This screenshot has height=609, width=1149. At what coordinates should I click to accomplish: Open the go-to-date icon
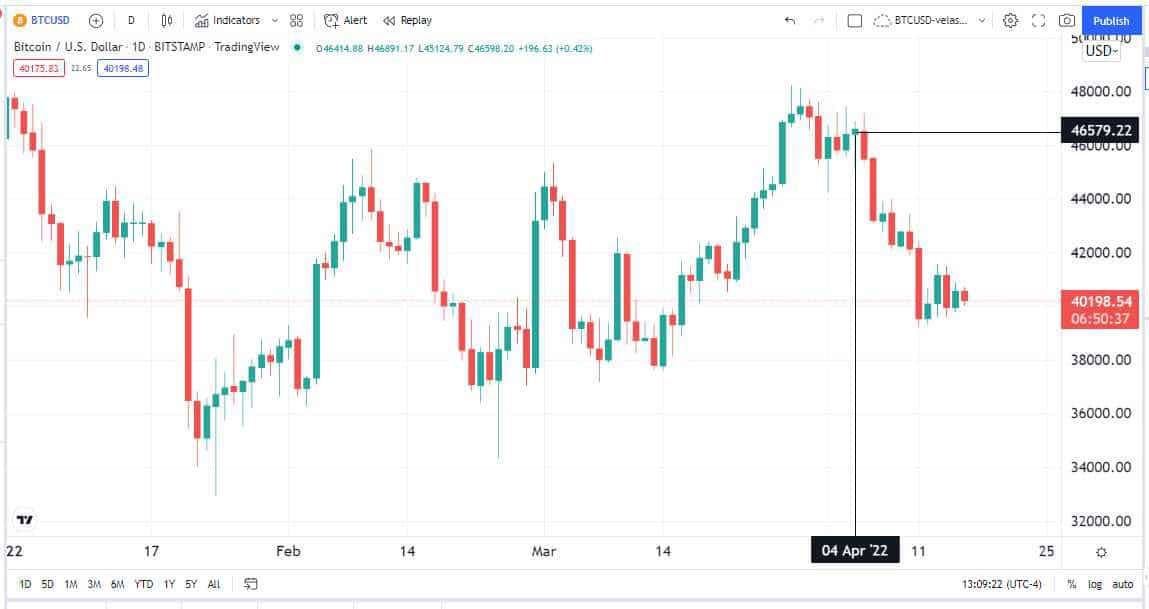pos(251,584)
